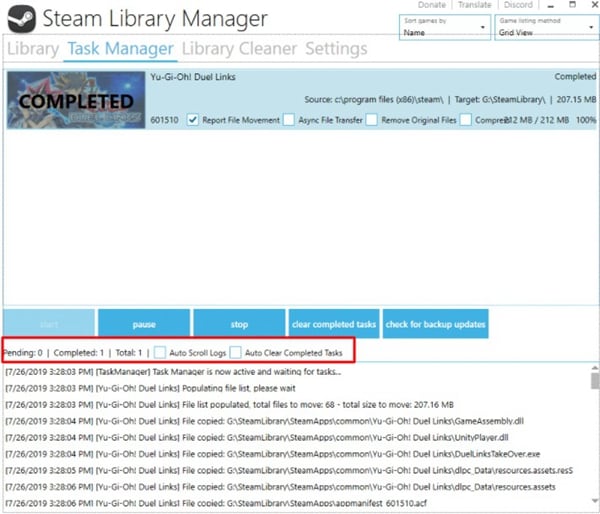Switch to the Task Manager tab

tap(121, 49)
